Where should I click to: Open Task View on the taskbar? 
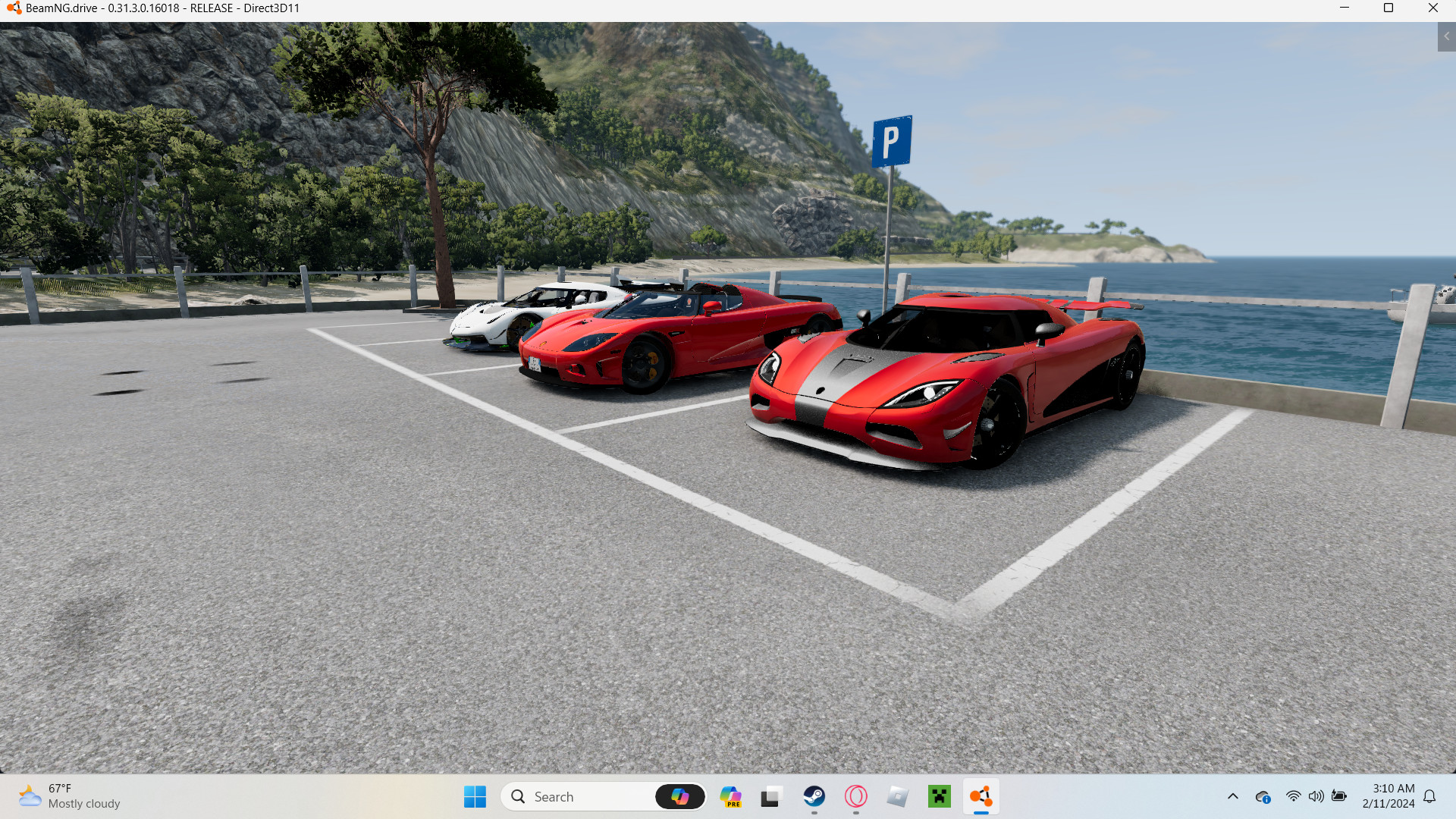coord(770,797)
